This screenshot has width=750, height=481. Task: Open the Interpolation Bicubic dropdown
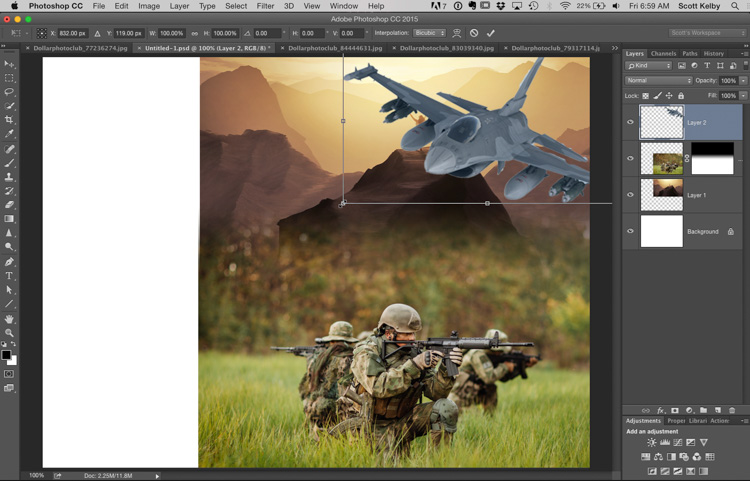tap(430, 33)
